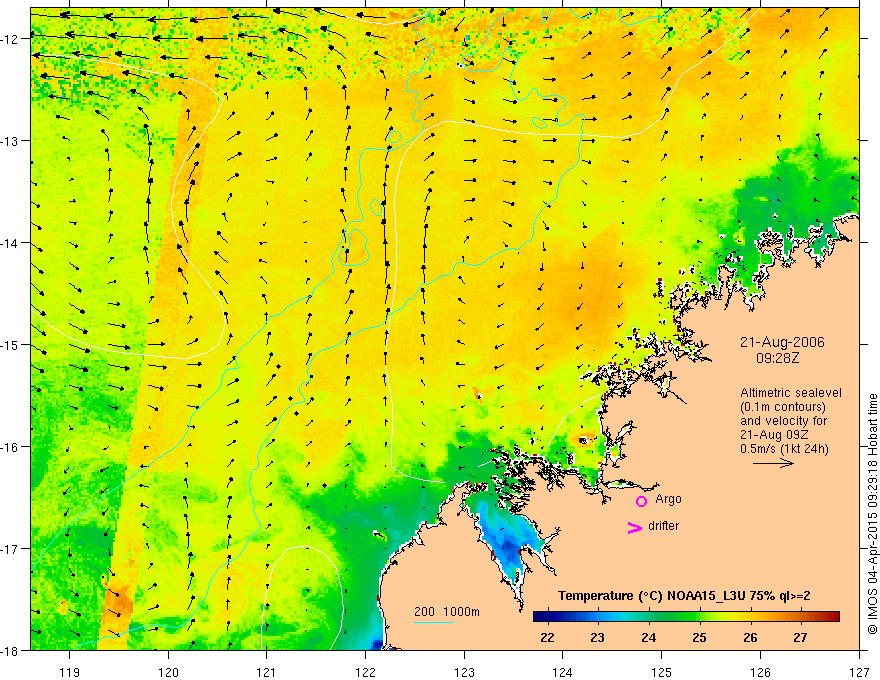Click the latitude axis label -12
The width and height of the screenshot is (880, 680).
pos(10,39)
